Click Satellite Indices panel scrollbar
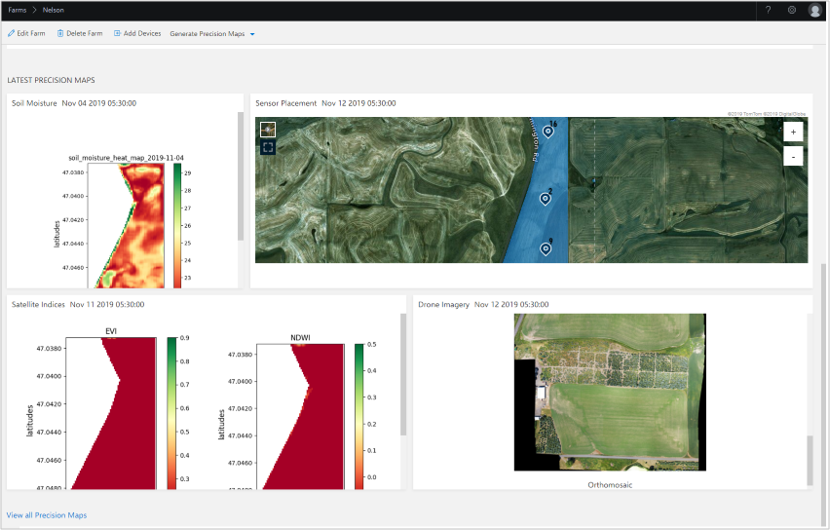The width and height of the screenshot is (830, 530). pyautogui.click(x=403, y=374)
